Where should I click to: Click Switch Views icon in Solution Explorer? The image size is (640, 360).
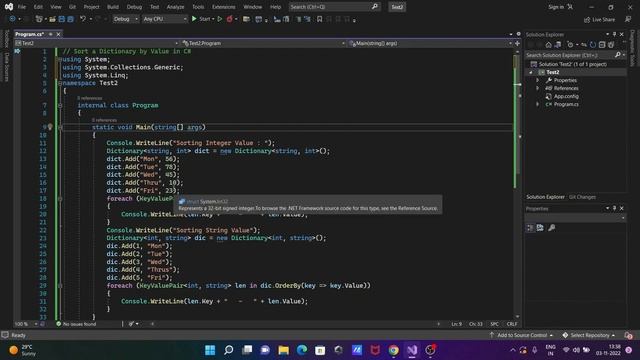click(x=558, y=44)
